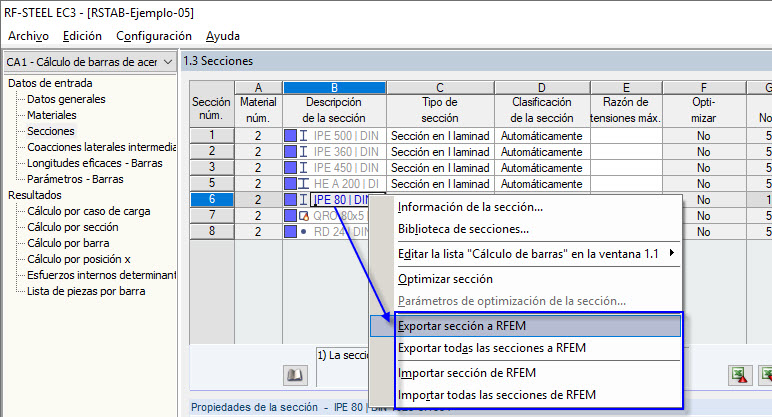Open Longitudes eficaces - Barras
Viewport: 772px width, 417px height.
pos(95,163)
